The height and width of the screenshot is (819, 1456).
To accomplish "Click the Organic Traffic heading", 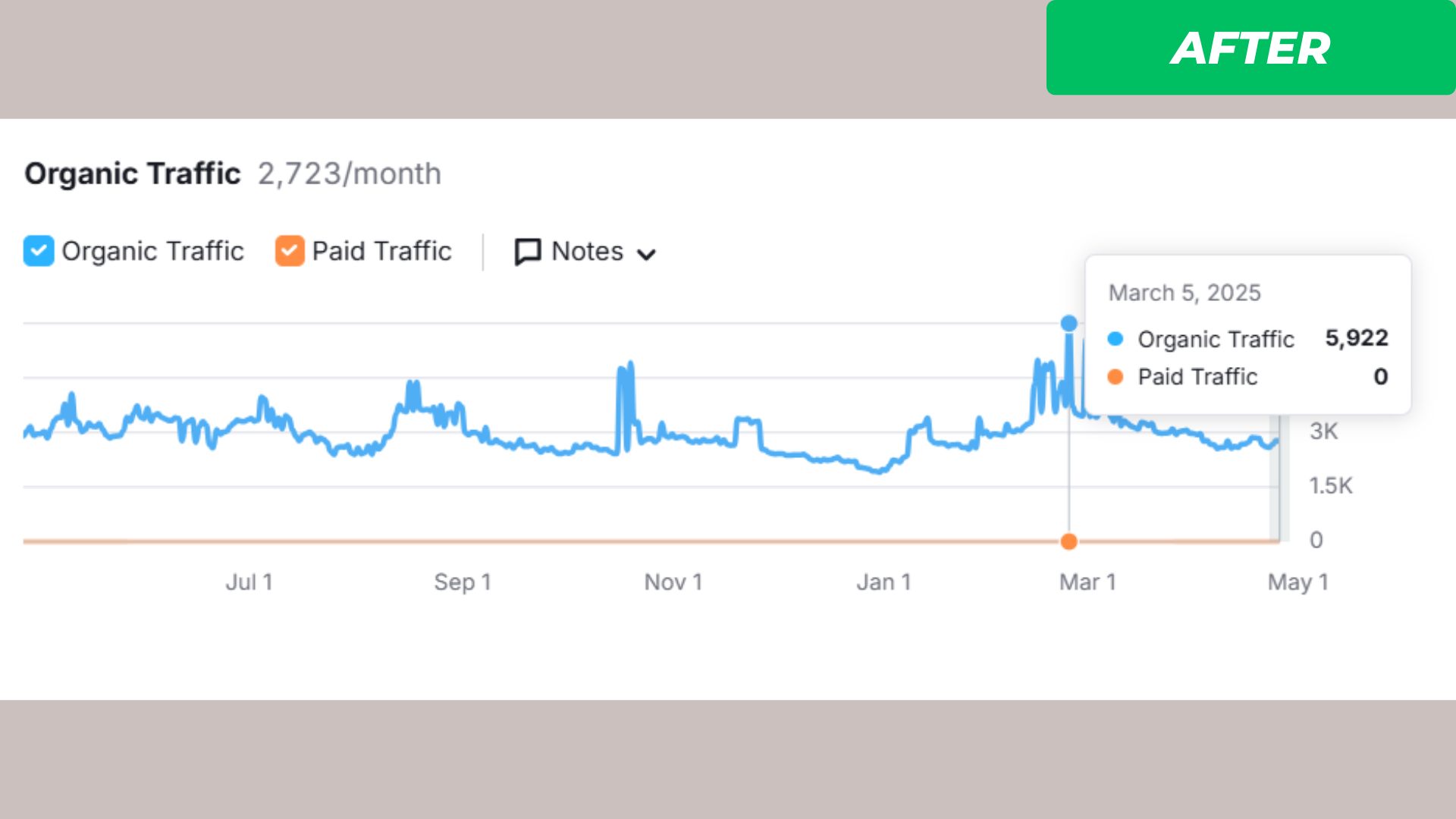I will [x=133, y=174].
